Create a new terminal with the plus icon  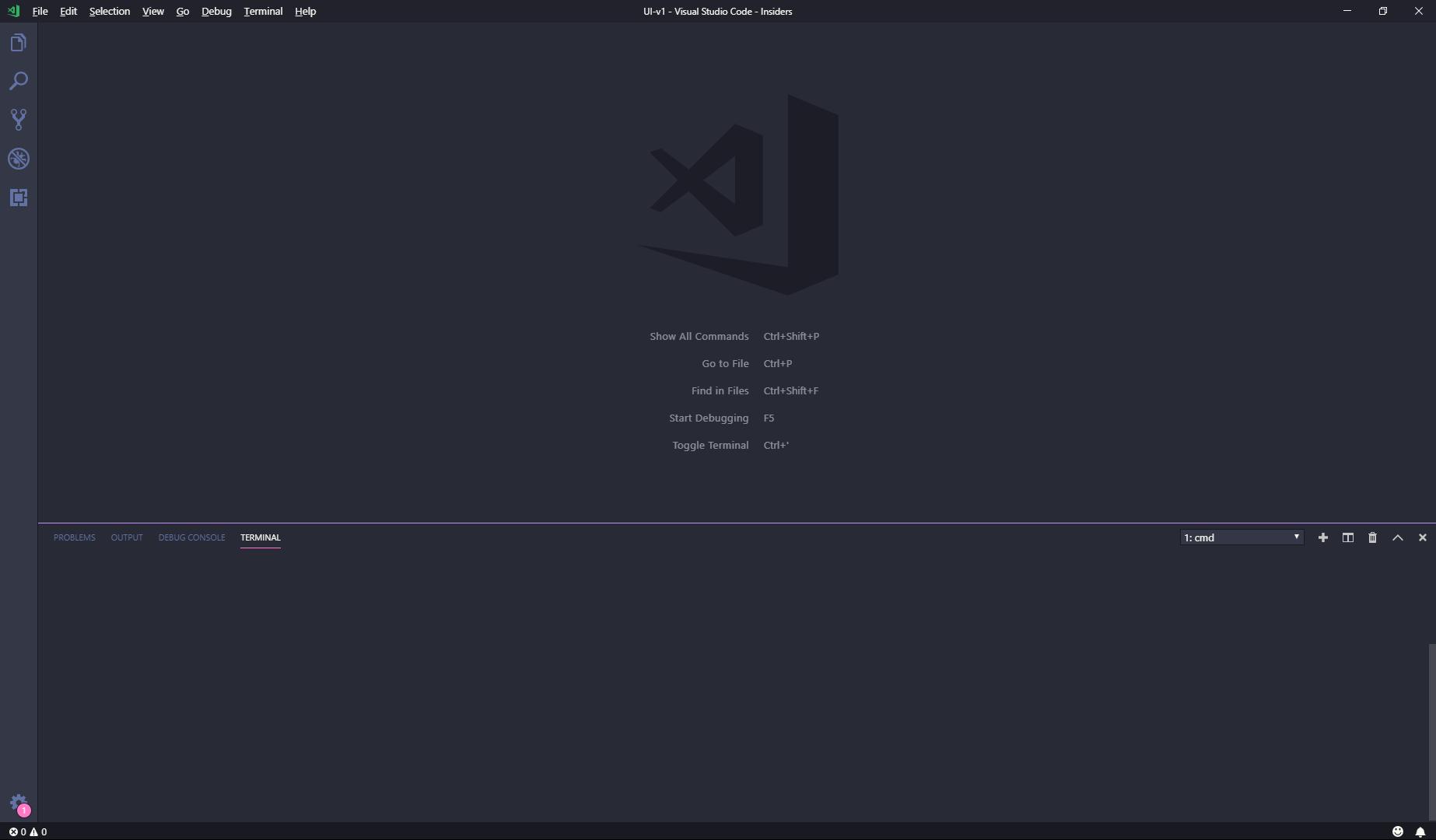tap(1322, 537)
